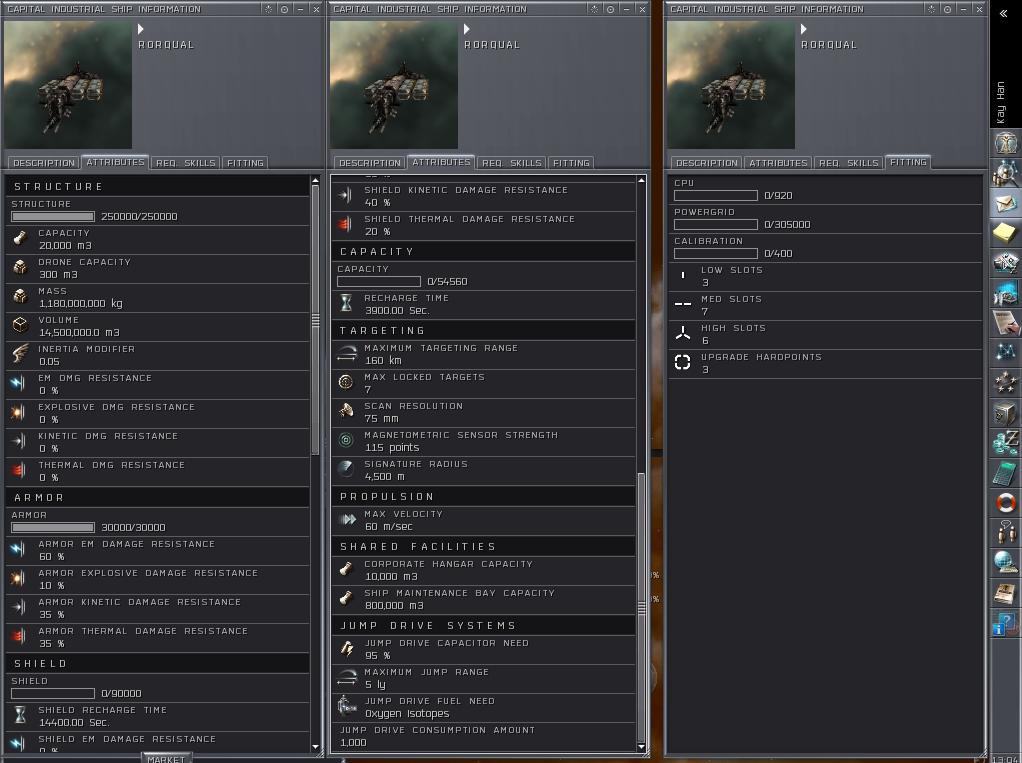Toggle the circle-dot button in middle window titlebar
This screenshot has height=763, width=1022.
[x=610, y=9]
